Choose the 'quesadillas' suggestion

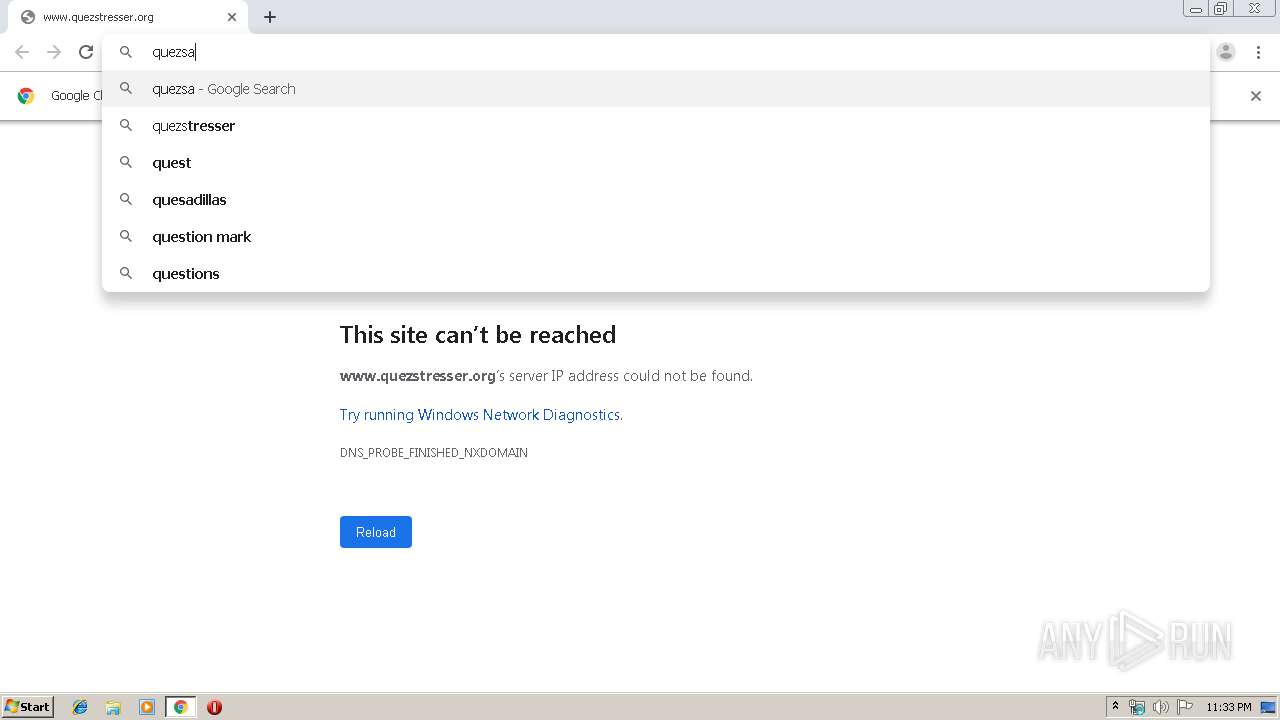(656, 200)
